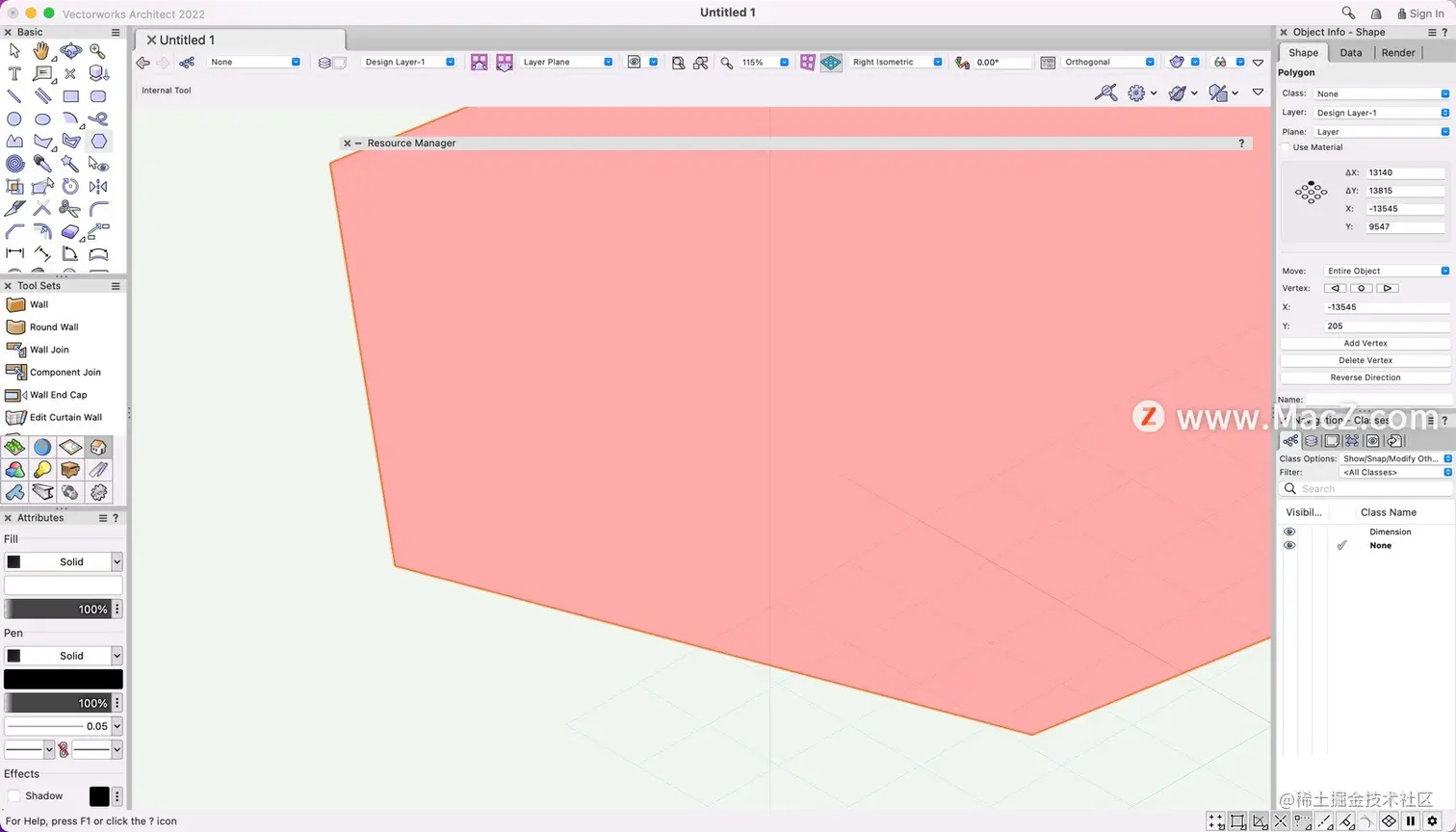Click the rotation angle 0.00° field
Viewport: 1456px width, 832px height.
click(x=1002, y=63)
